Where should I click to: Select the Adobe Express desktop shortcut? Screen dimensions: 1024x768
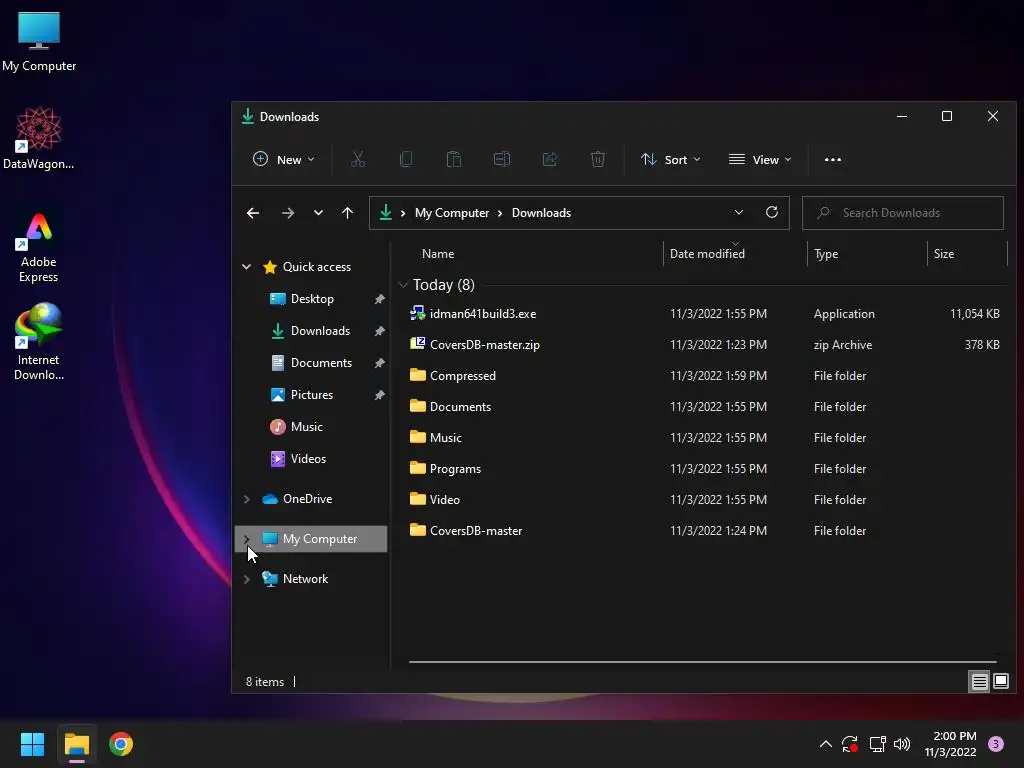pos(39,248)
